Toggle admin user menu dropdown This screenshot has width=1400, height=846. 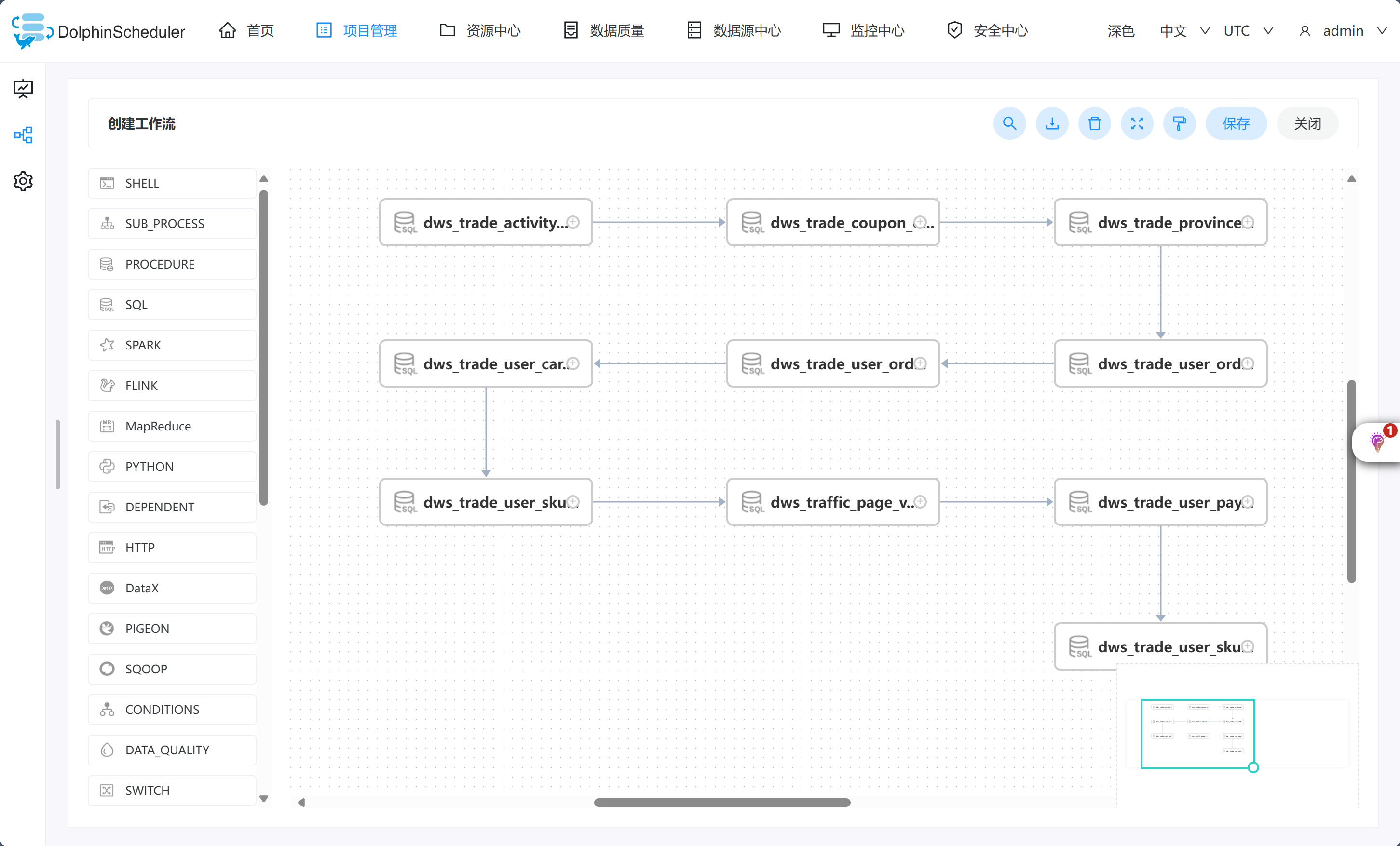point(1381,30)
